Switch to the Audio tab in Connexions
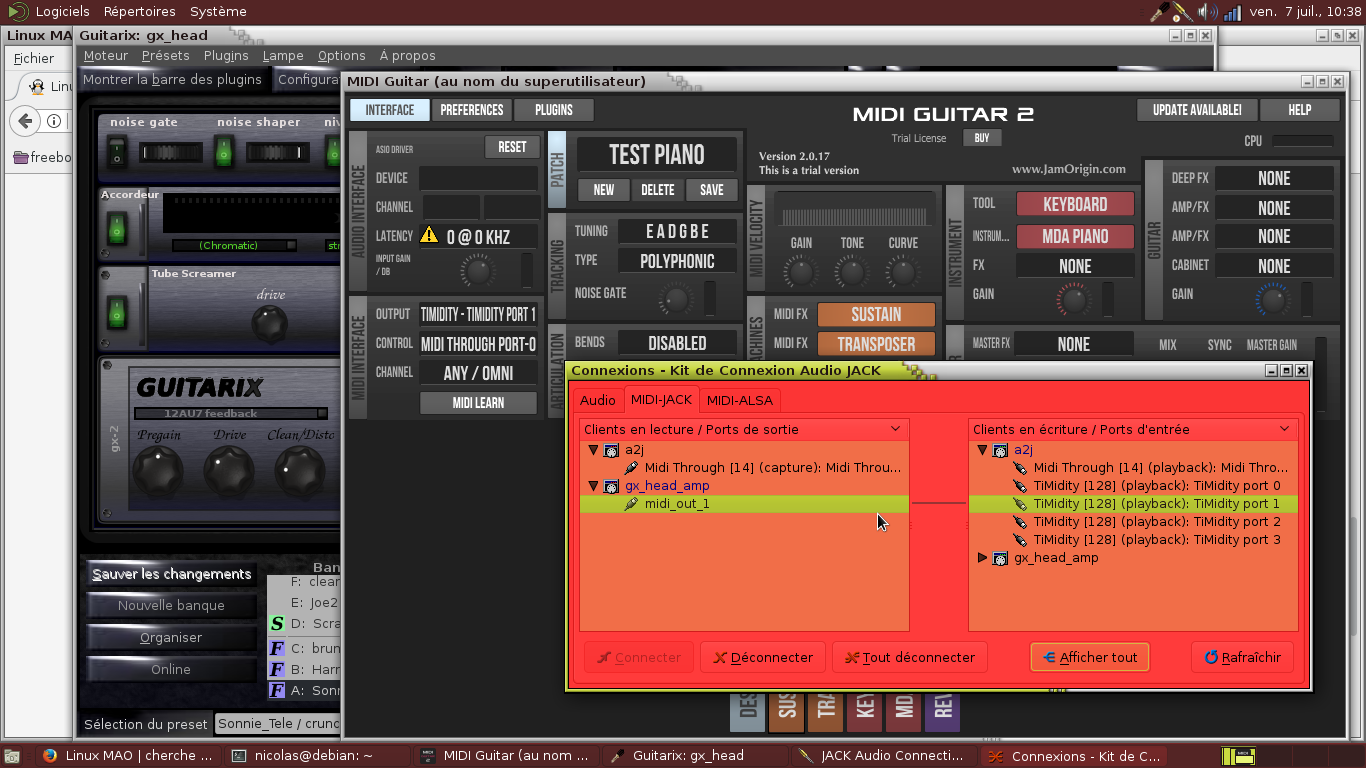1366x768 pixels. 598,400
